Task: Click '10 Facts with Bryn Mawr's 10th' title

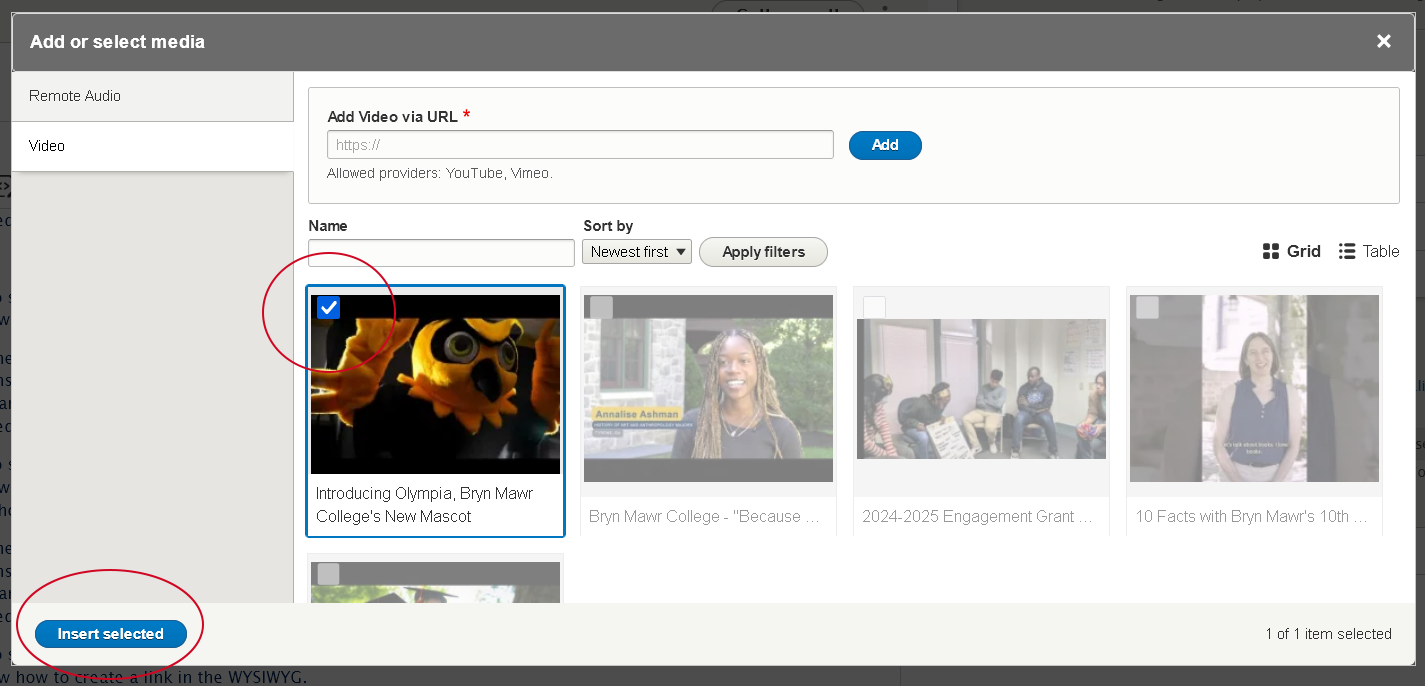Action: click(x=1251, y=517)
